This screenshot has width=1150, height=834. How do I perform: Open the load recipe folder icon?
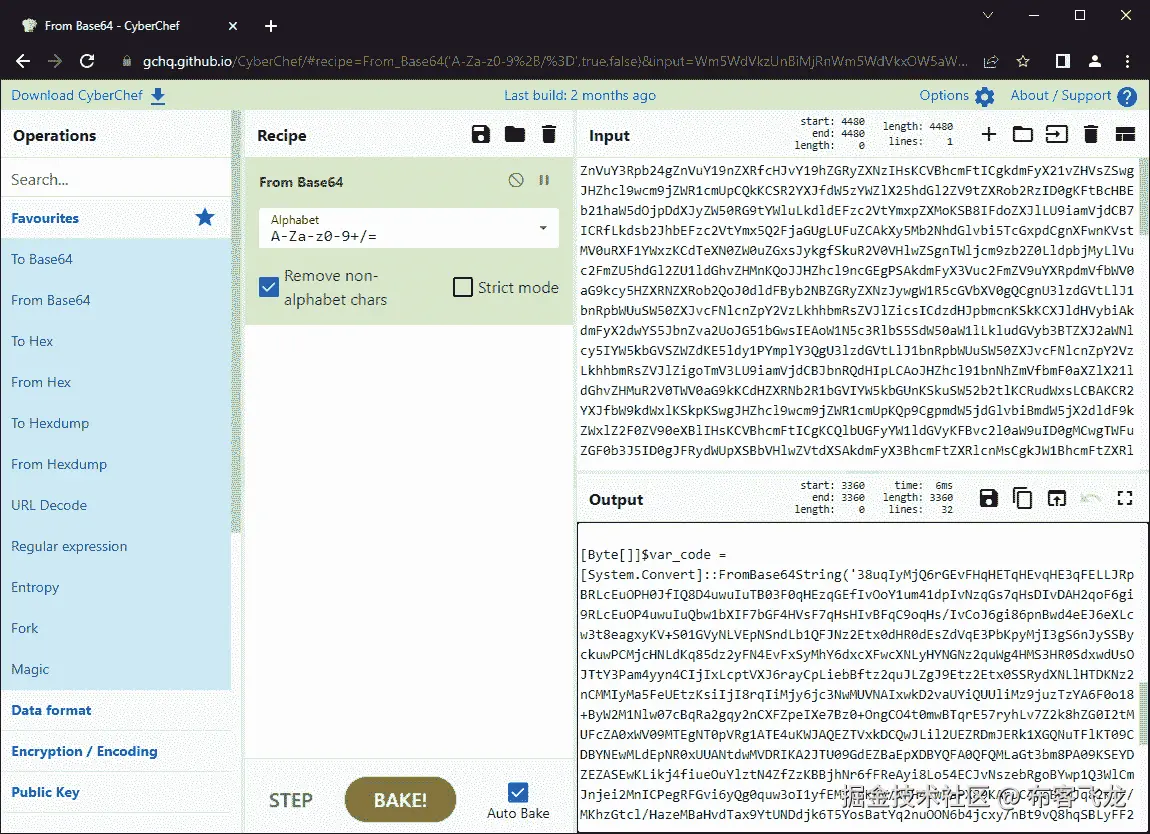514,133
